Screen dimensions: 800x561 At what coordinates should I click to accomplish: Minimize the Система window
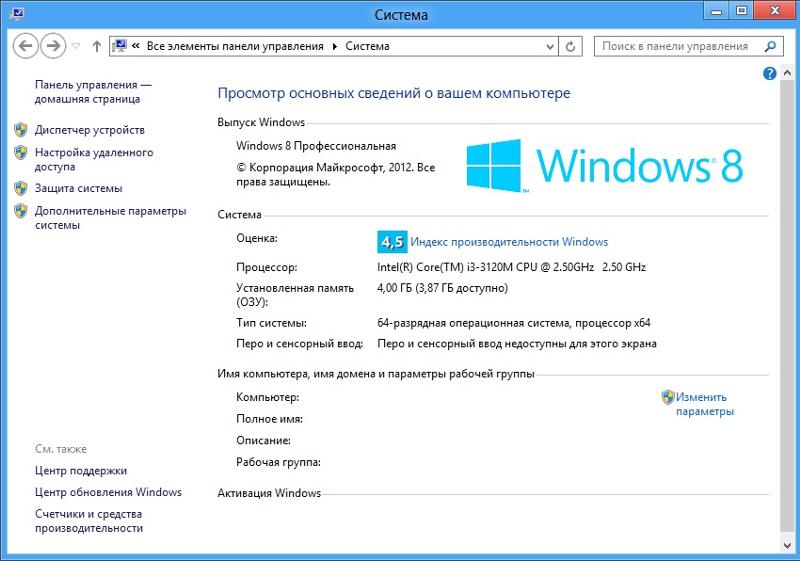717,11
